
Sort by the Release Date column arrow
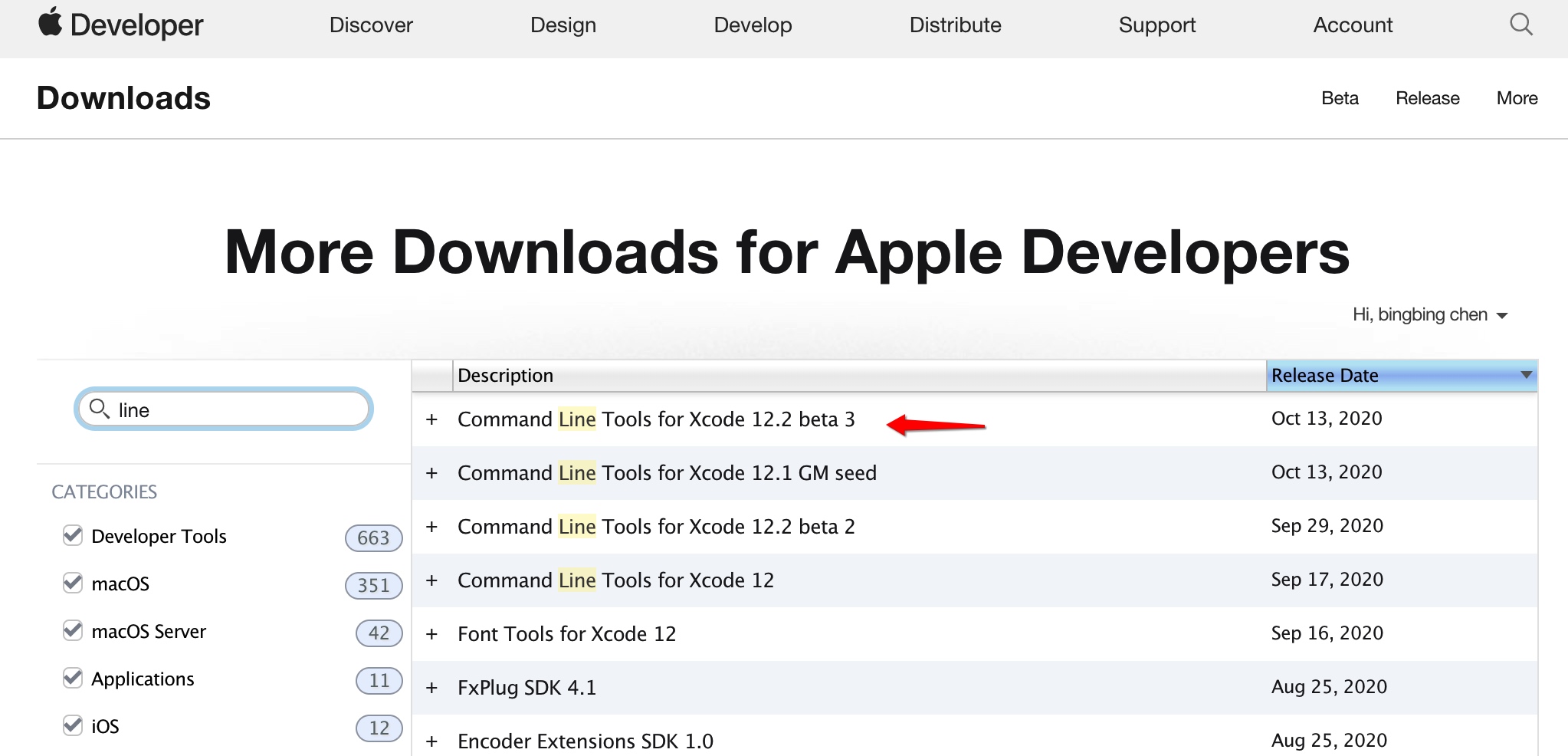[x=1526, y=375]
